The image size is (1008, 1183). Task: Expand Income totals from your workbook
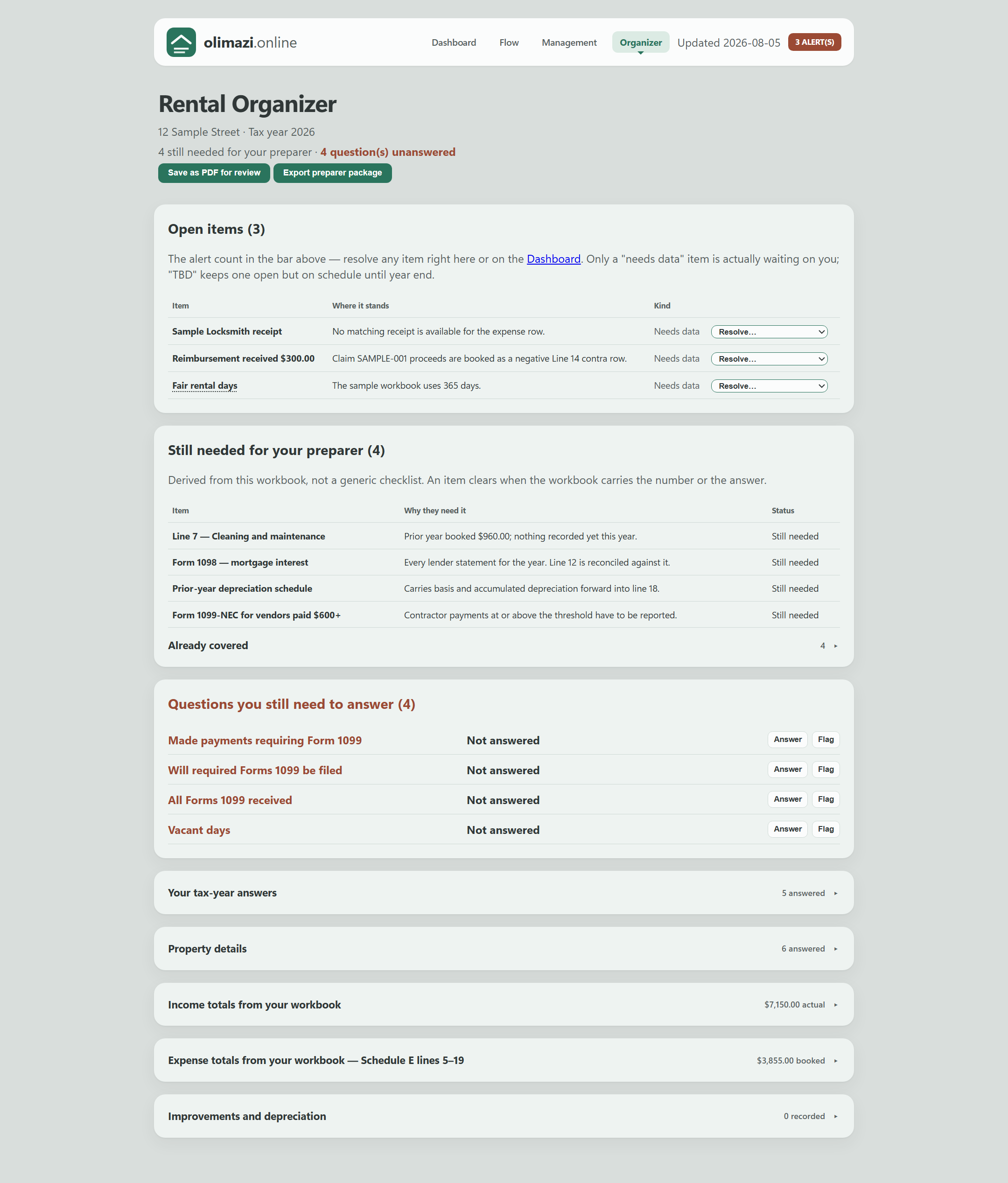click(x=504, y=1005)
